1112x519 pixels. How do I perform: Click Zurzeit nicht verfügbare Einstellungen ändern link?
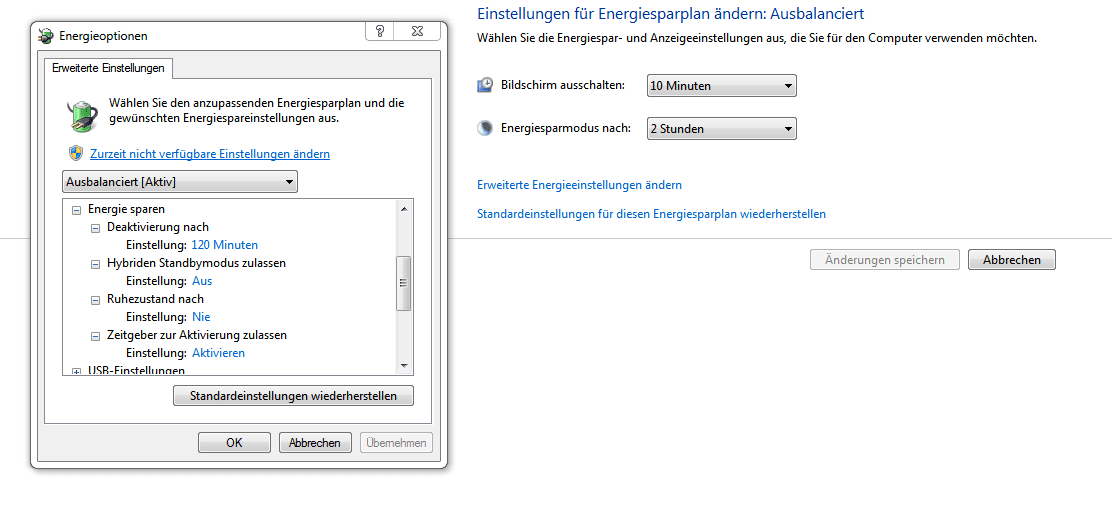(x=210, y=154)
